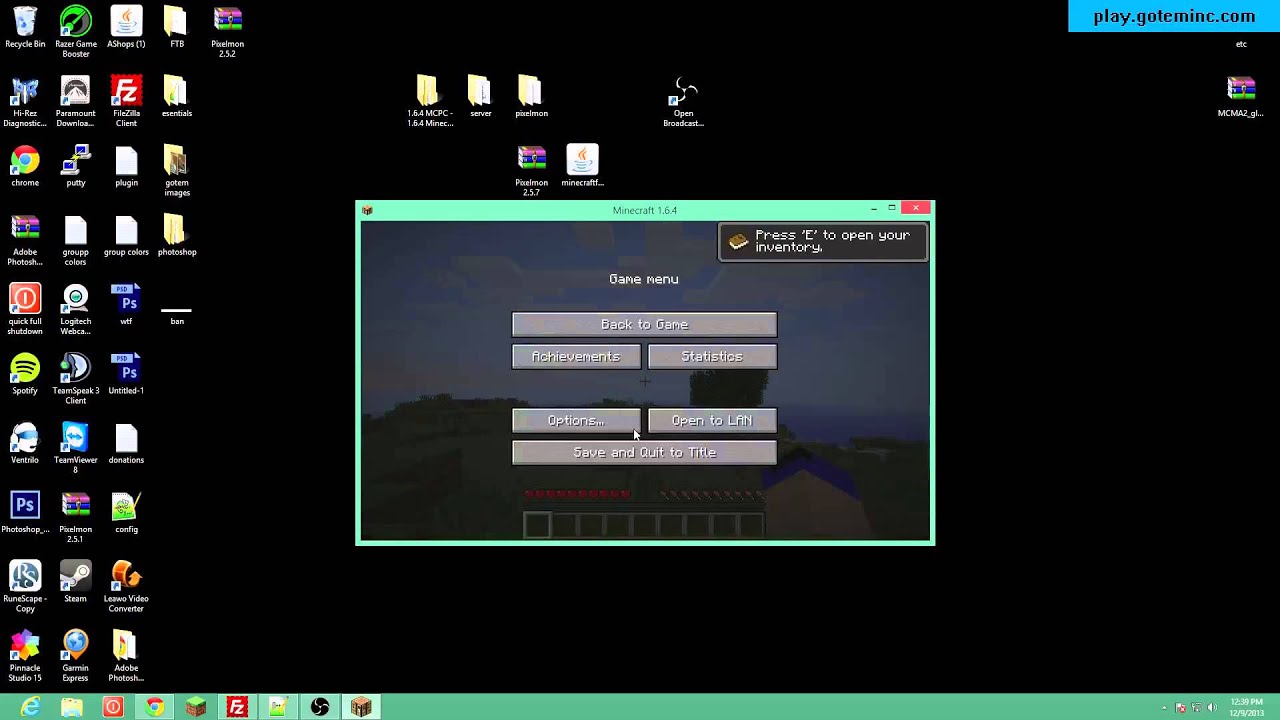This screenshot has width=1280, height=720.
Task: Select the plugin file icon
Action: click(126, 167)
